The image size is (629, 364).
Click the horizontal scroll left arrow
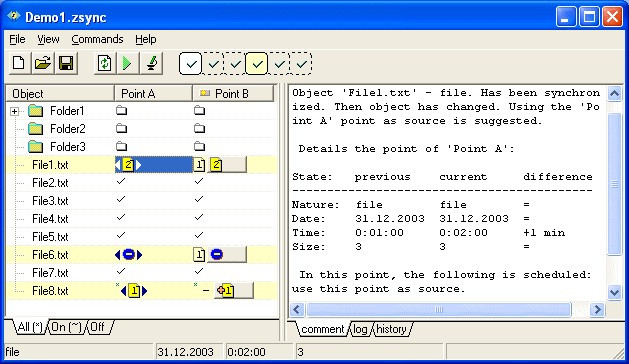pos(297,309)
